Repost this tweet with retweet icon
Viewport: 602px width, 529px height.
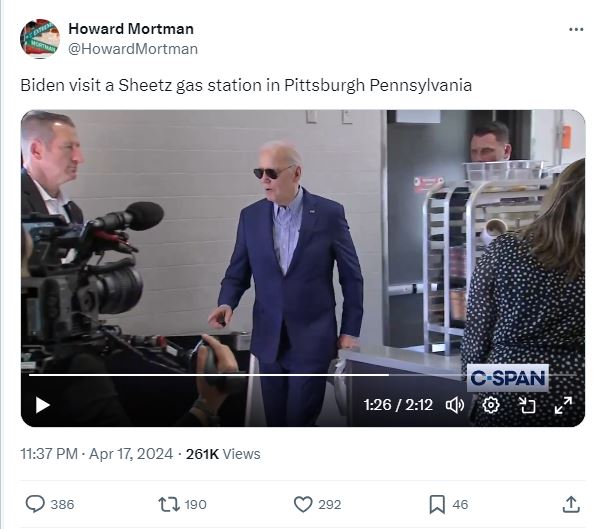click(x=169, y=504)
